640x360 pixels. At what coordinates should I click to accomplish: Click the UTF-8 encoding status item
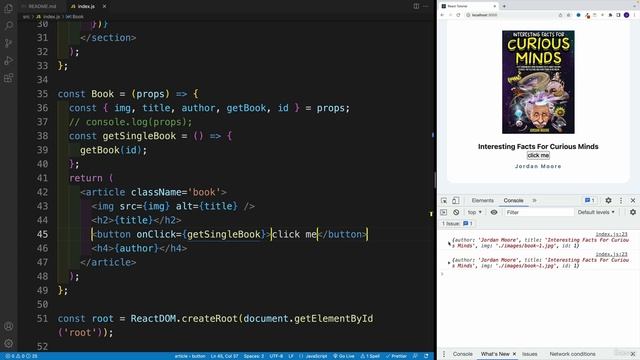[x=276, y=356]
